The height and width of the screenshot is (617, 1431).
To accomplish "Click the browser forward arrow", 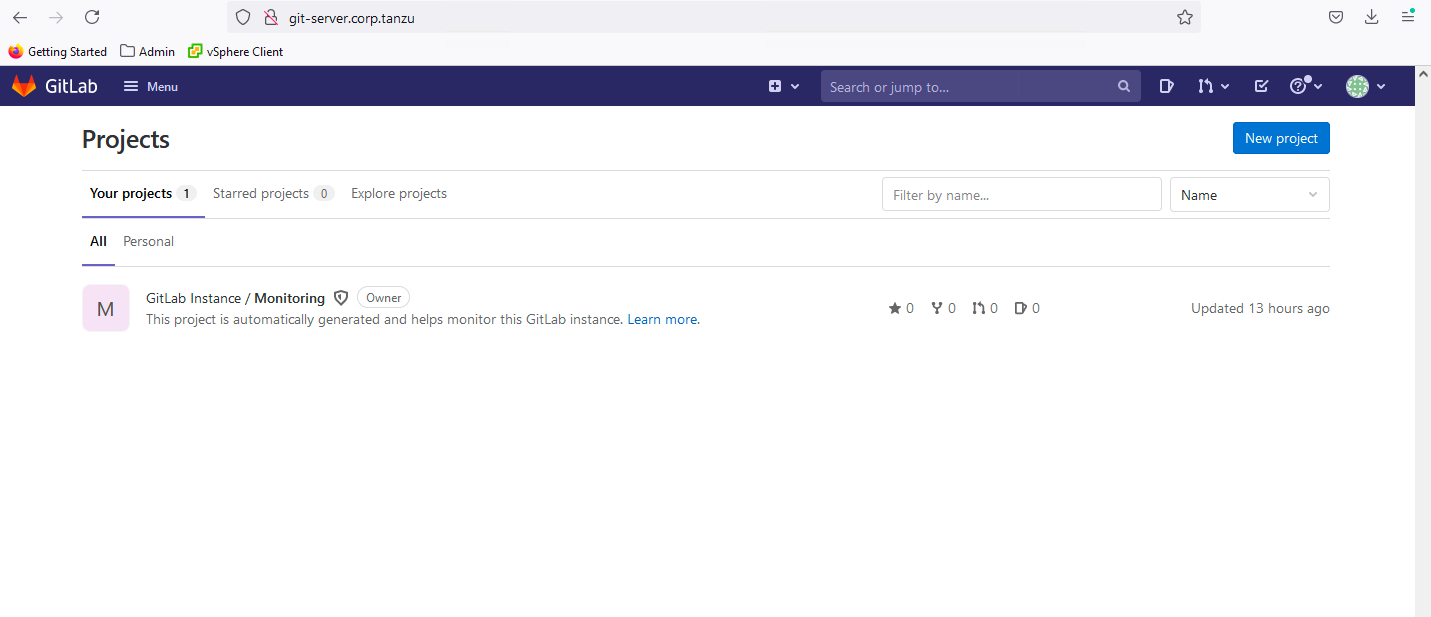I will 56,17.
